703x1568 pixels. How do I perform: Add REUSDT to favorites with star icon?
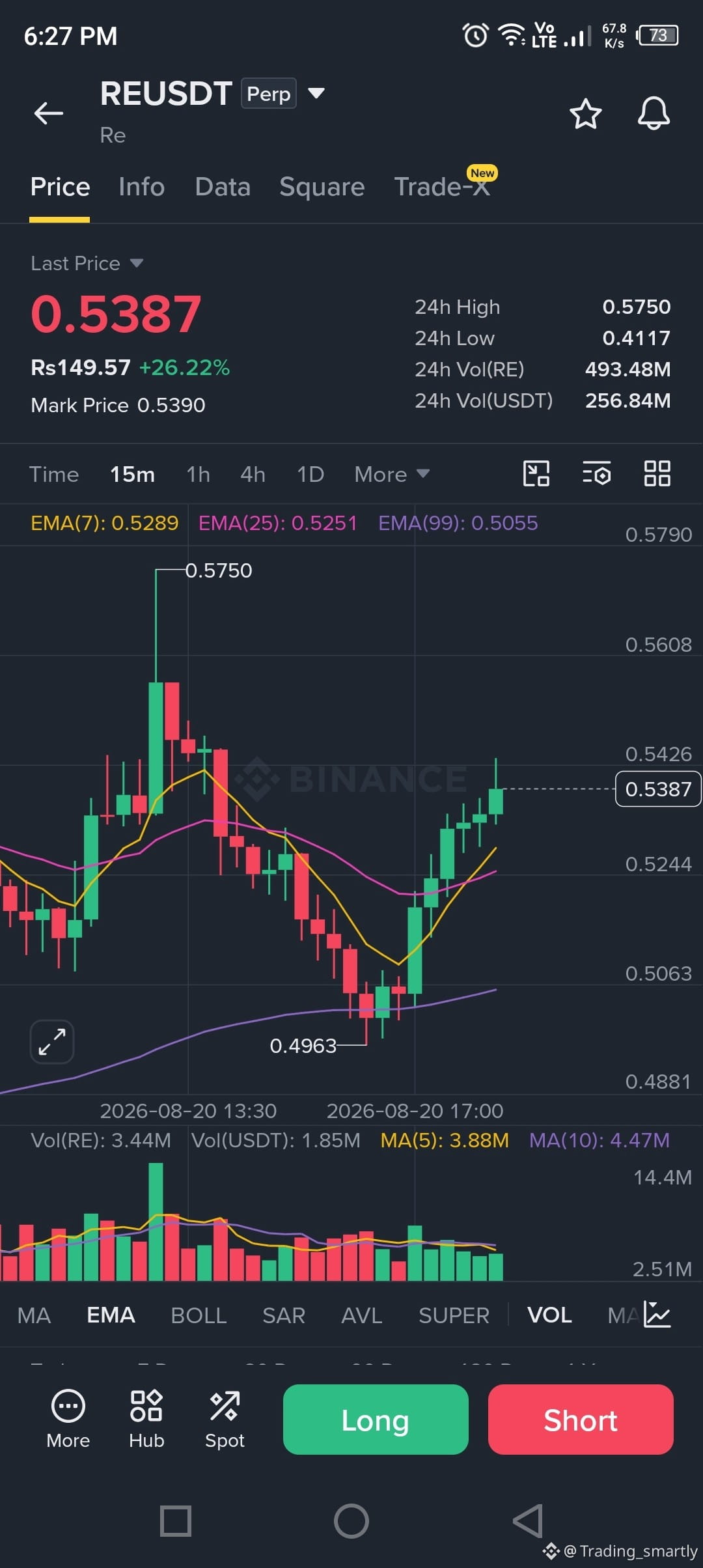[585, 114]
